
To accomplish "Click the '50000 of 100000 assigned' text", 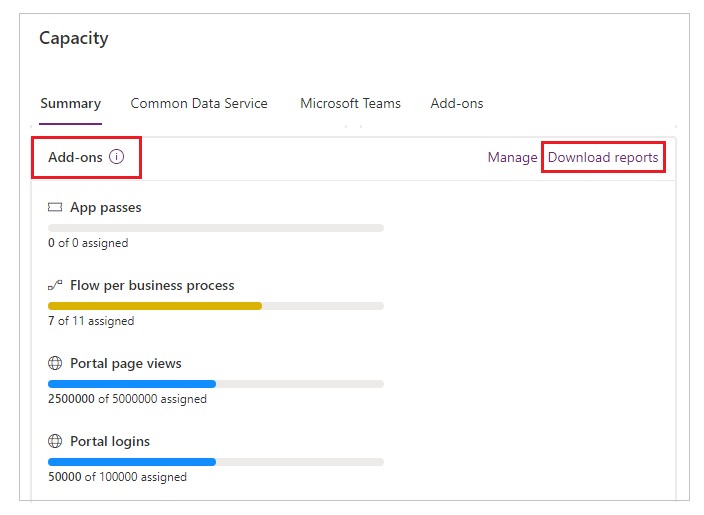I will (117, 477).
